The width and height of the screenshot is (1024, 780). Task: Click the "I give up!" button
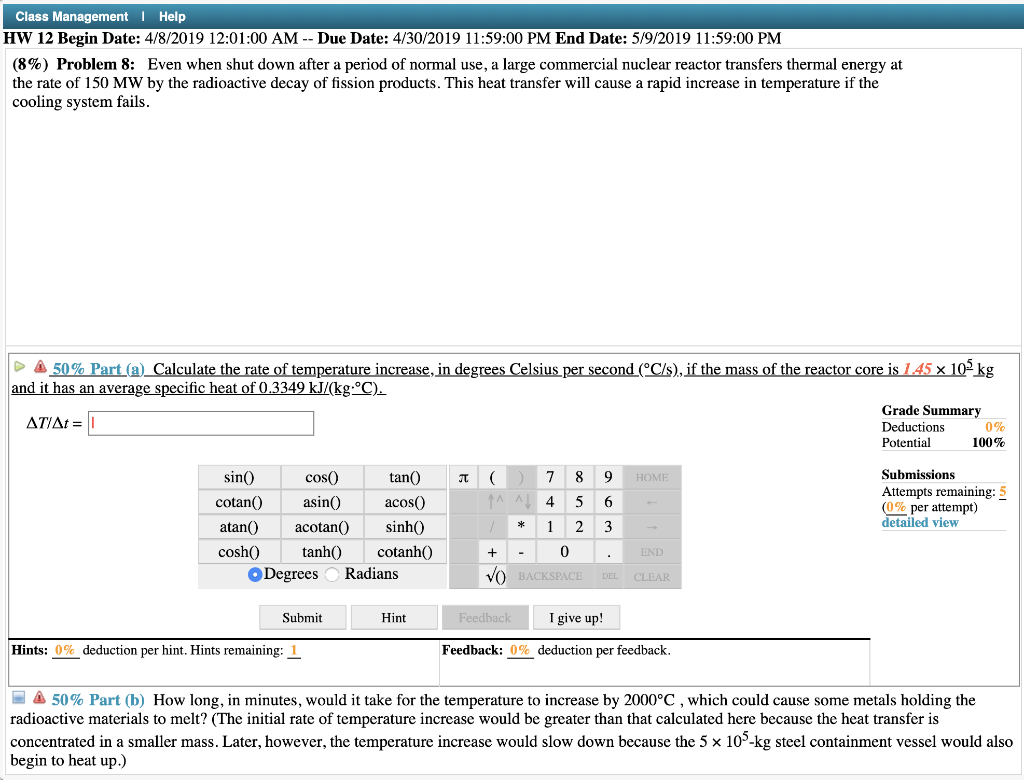pos(576,617)
